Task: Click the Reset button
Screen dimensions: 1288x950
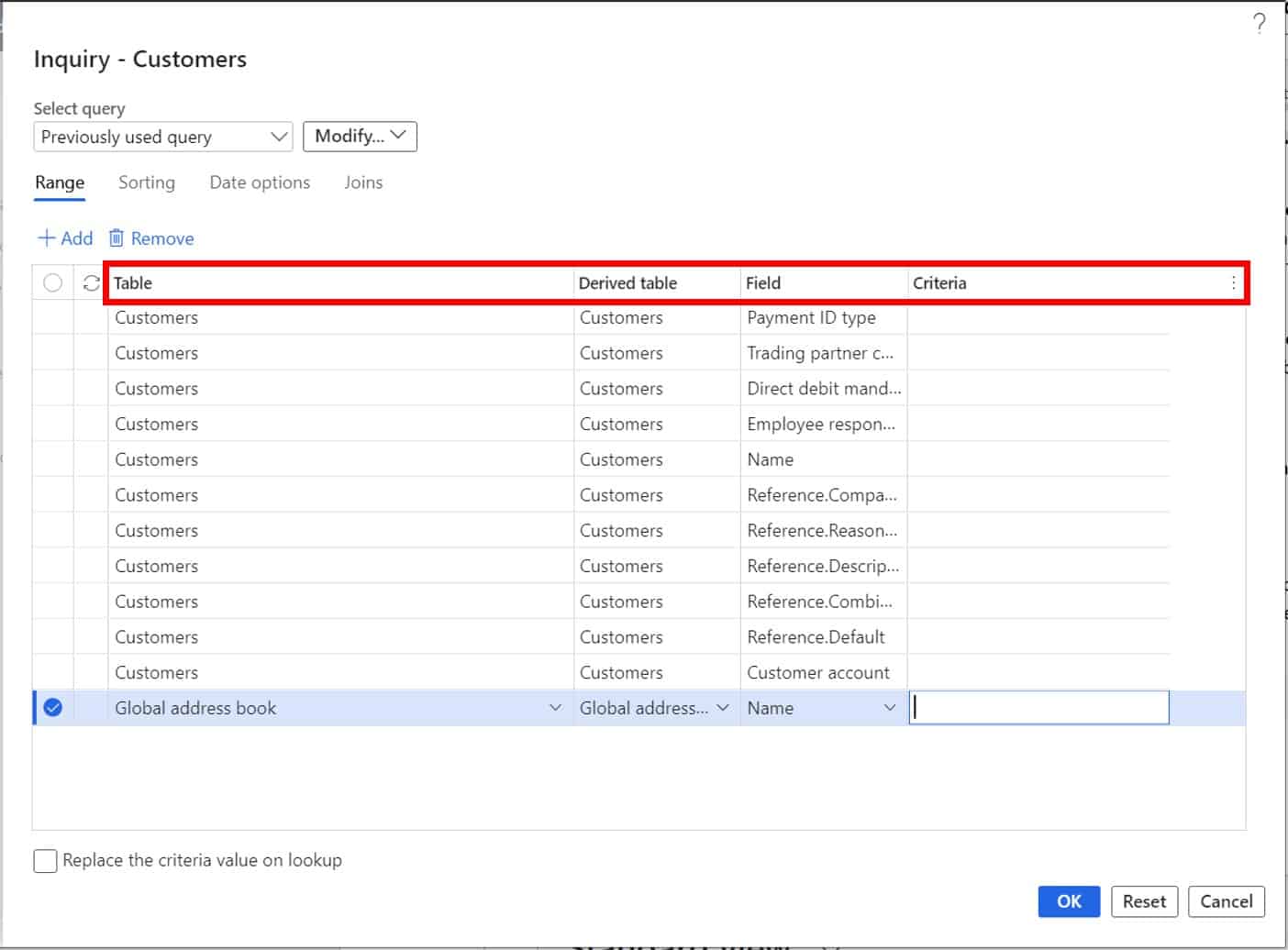Action: coord(1144,901)
